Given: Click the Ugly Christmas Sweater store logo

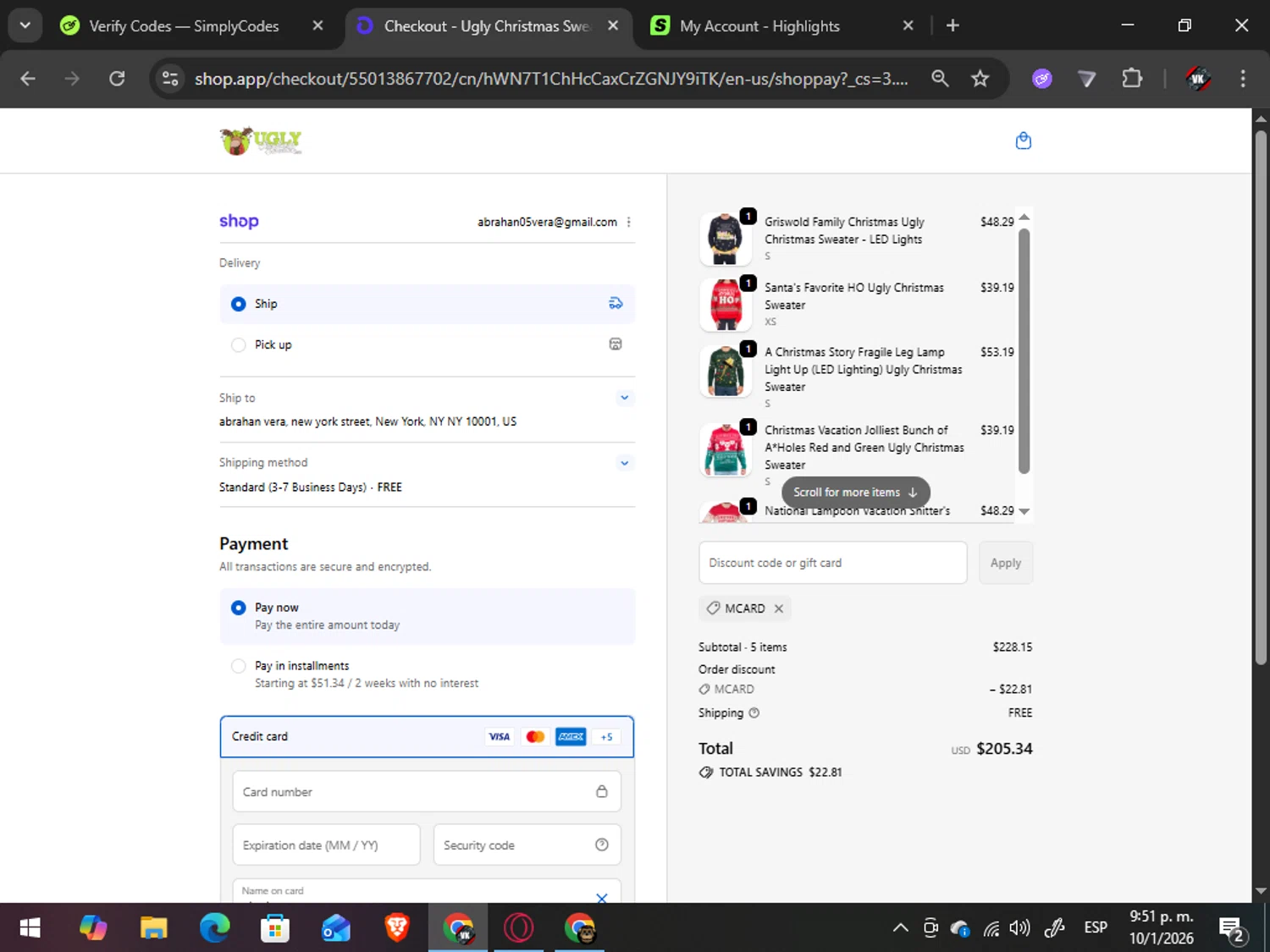Looking at the screenshot, I should (261, 140).
